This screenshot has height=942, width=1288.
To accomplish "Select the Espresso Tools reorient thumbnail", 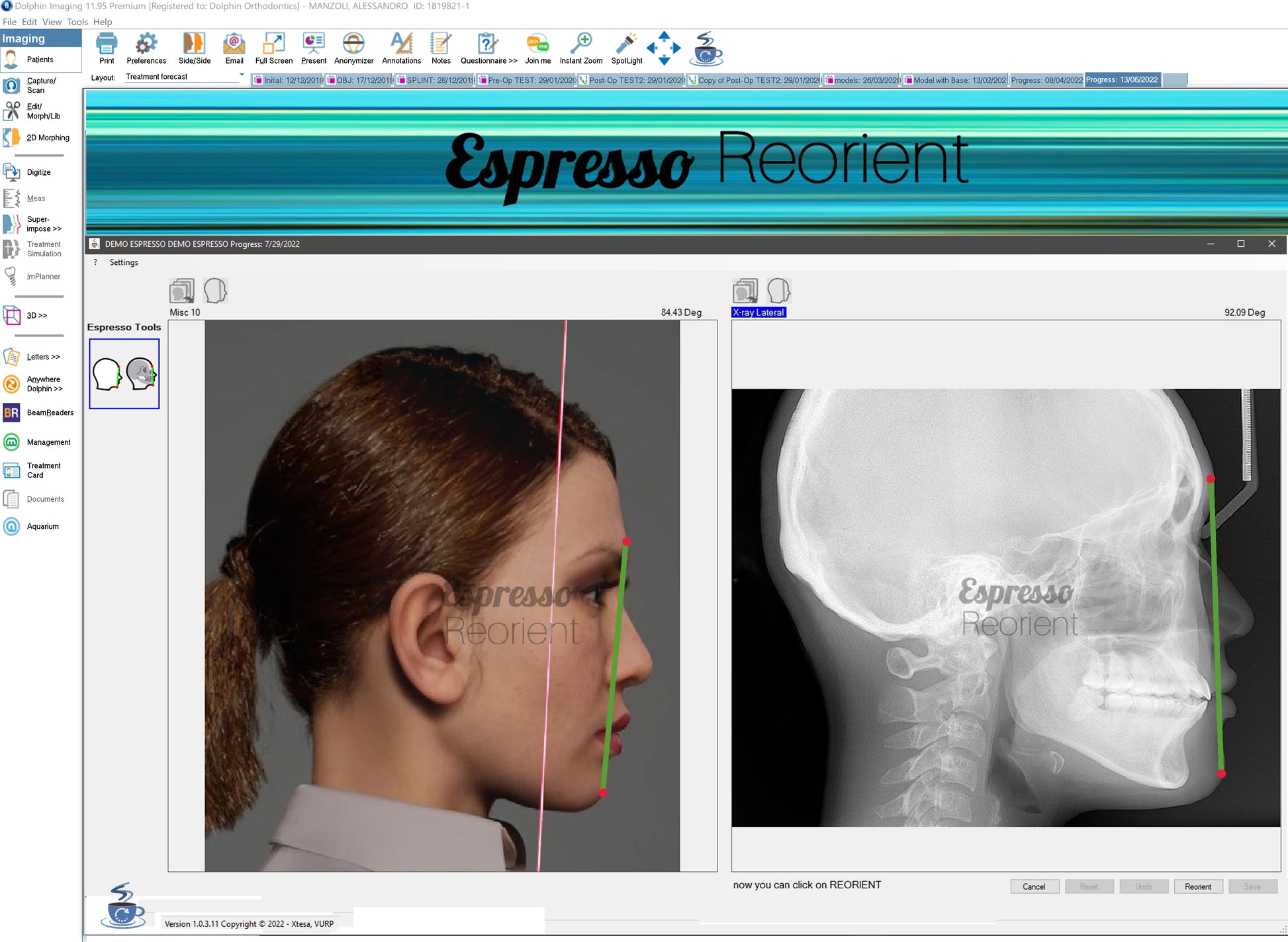I will (124, 374).
